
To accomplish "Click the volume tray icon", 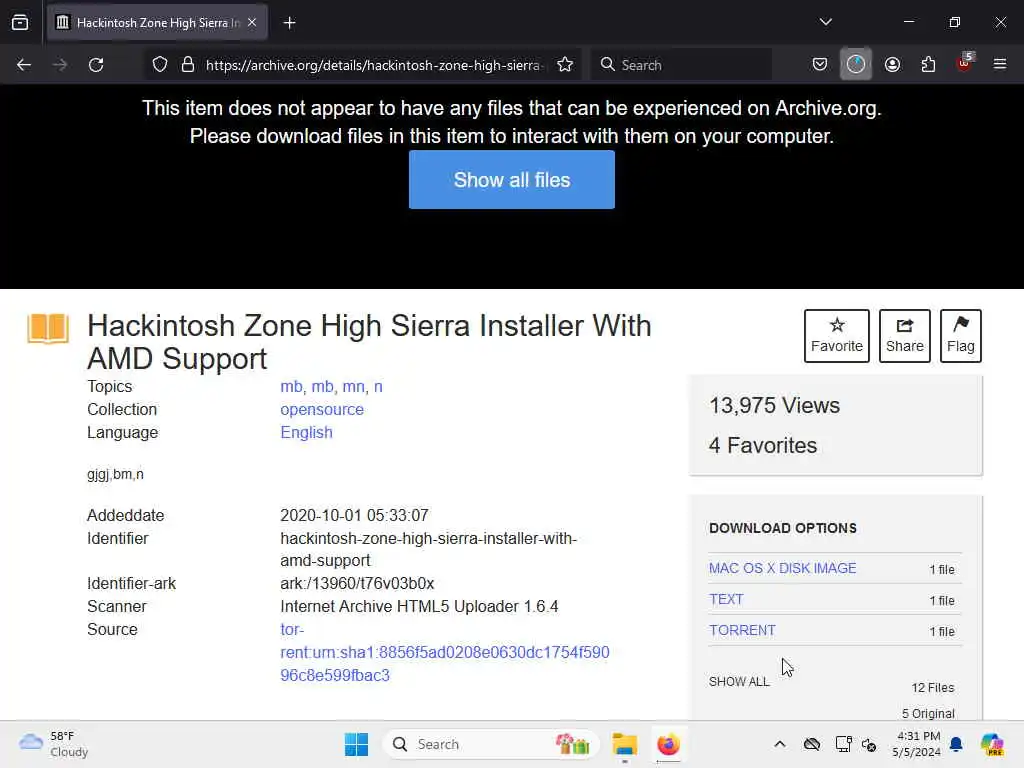I will (x=869, y=744).
